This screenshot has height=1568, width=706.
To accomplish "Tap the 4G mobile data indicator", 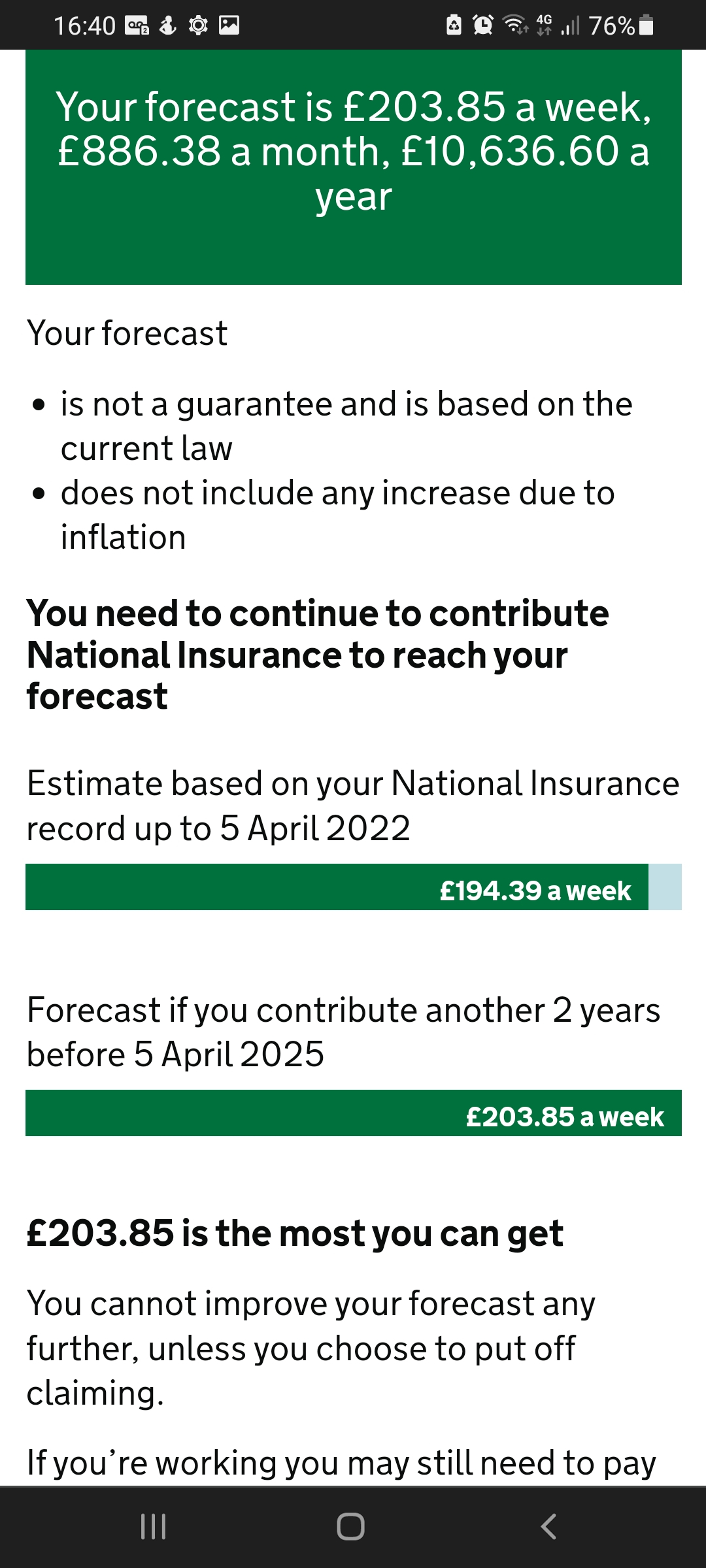I will click(544, 25).
